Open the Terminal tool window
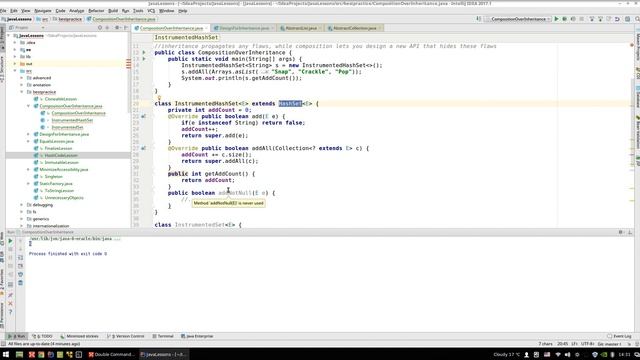This screenshot has width=640, height=360. (x=163, y=336)
